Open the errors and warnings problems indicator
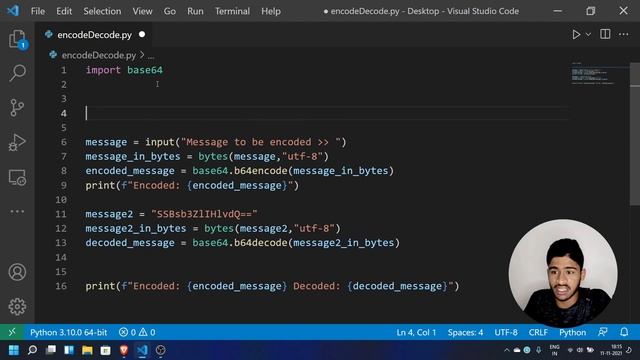The image size is (640, 360). [x=137, y=332]
